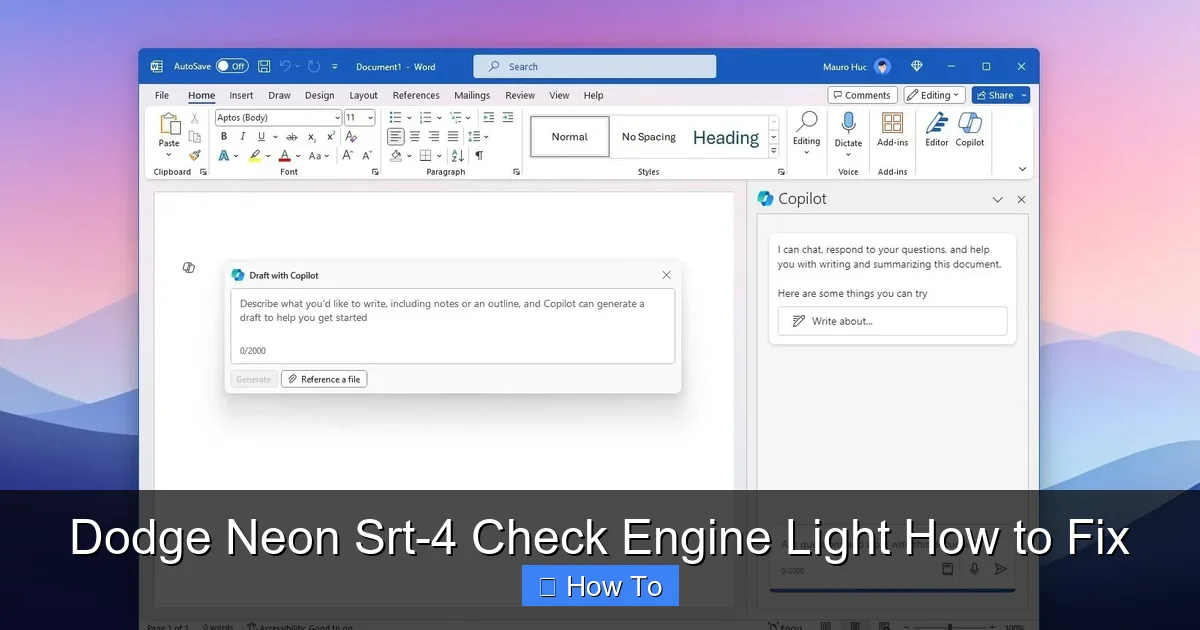Click the Draft with Copilot text box
This screenshot has width=1200, height=630.
(453, 326)
